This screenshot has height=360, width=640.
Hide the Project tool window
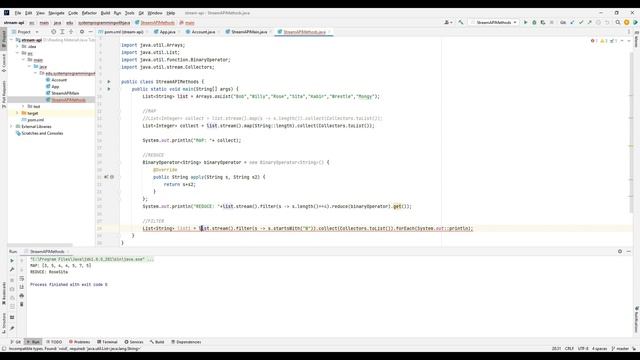(x=90, y=32)
